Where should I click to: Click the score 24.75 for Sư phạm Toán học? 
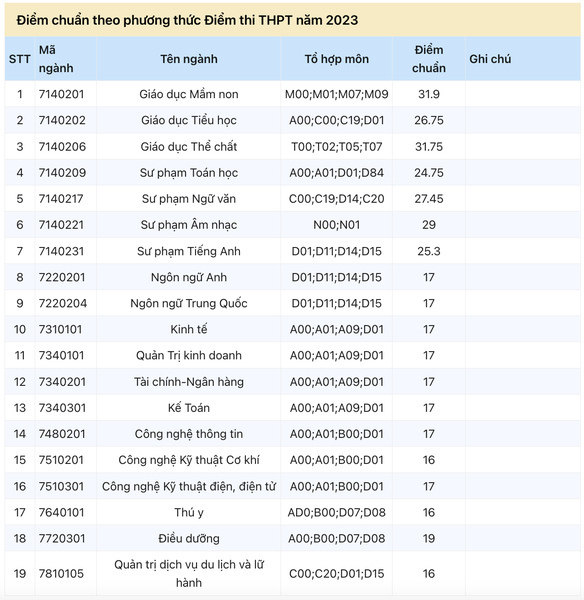click(x=429, y=173)
